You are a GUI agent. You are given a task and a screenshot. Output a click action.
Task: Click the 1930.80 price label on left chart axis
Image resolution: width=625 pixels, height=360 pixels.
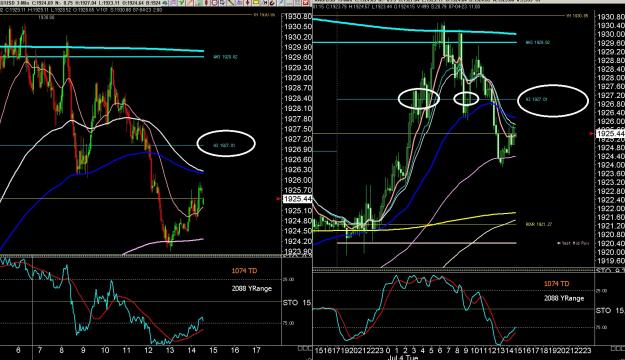point(298,17)
